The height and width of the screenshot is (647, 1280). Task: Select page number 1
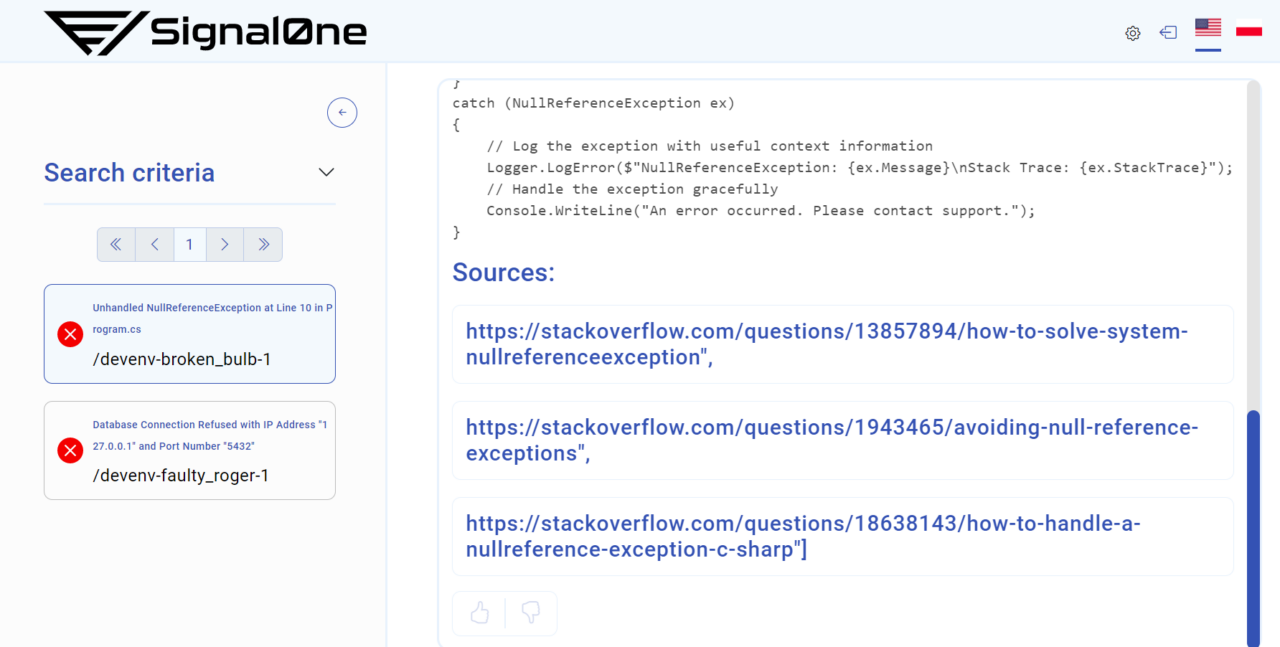click(190, 244)
